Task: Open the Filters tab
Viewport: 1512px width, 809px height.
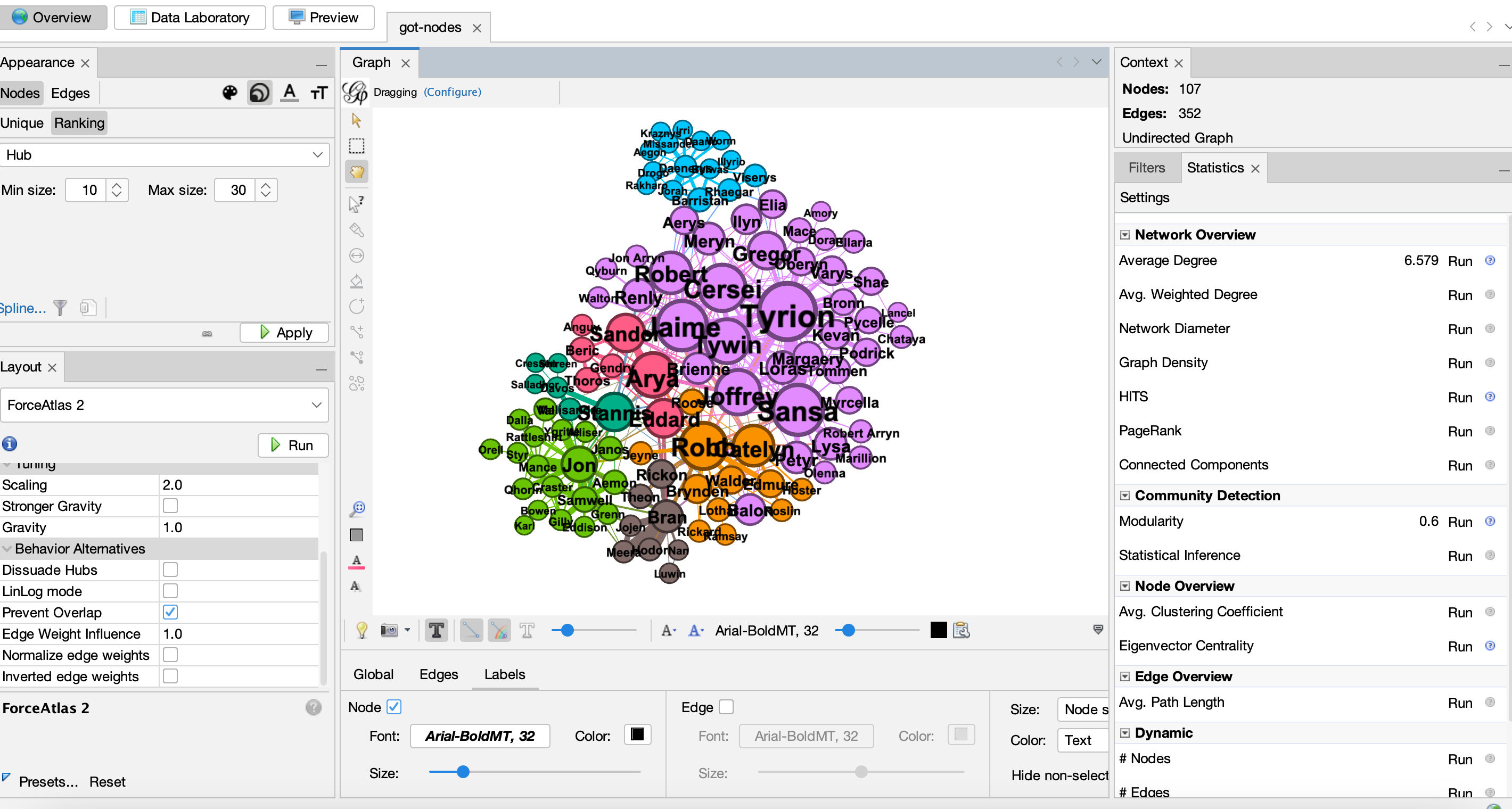Action: pyautogui.click(x=1146, y=168)
